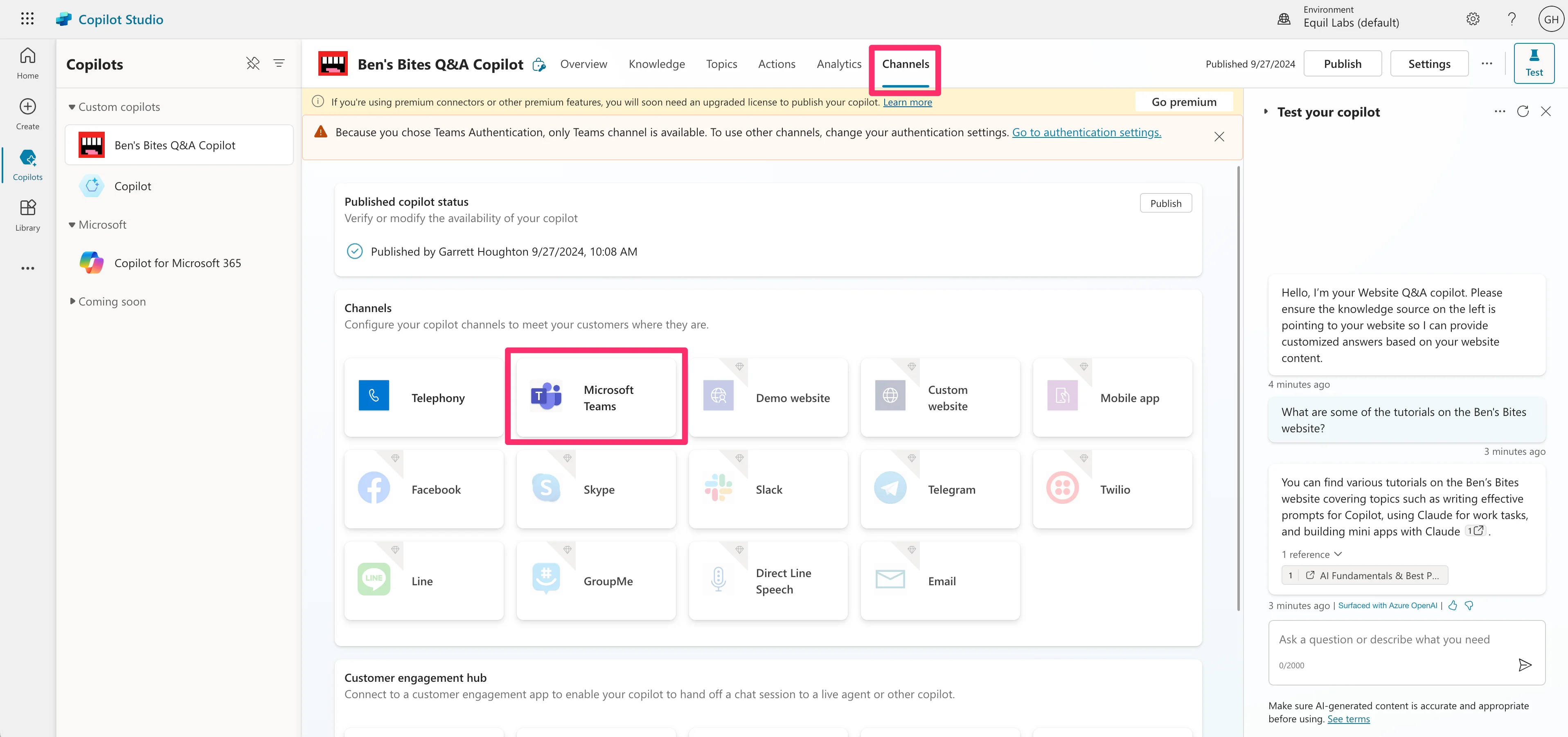The width and height of the screenshot is (1568, 737).
Task: Open the settings gear in header
Action: pyautogui.click(x=1472, y=20)
